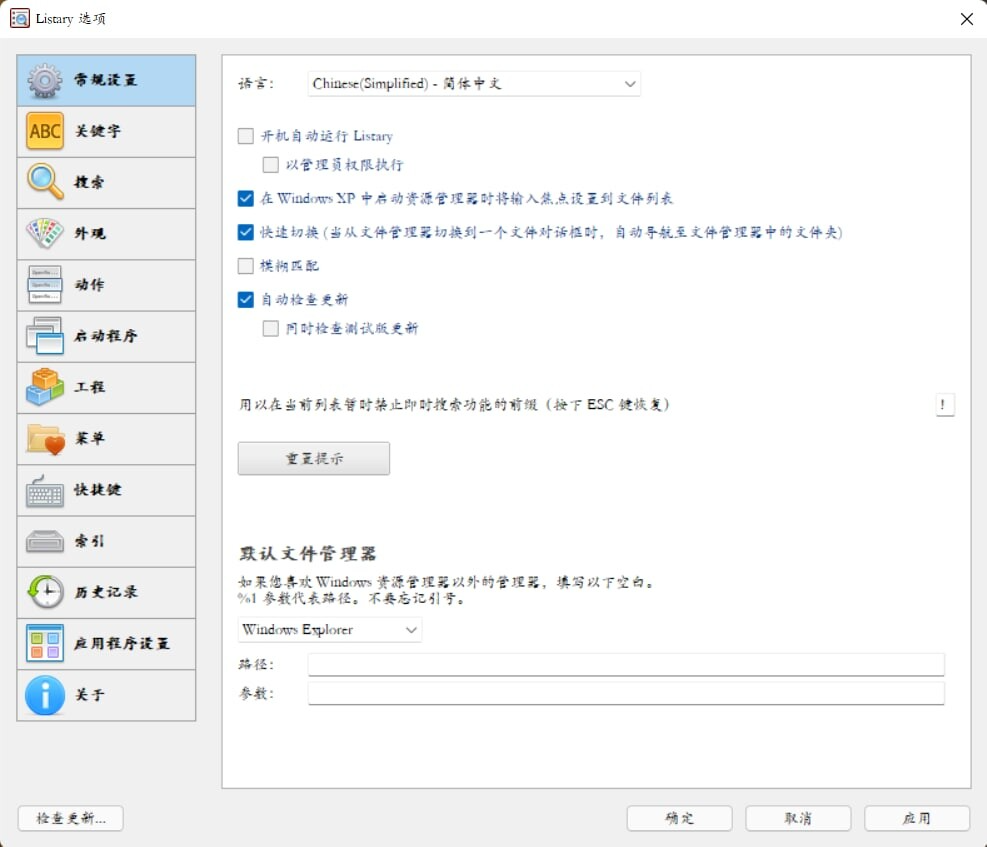
Task: Click the list icon for 动作
Action: click(x=45, y=284)
